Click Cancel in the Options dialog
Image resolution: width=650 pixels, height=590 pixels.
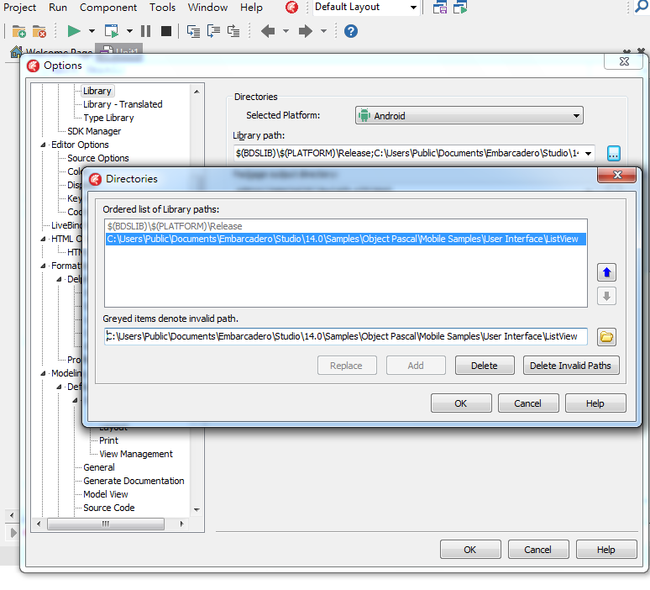coord(538,549)
